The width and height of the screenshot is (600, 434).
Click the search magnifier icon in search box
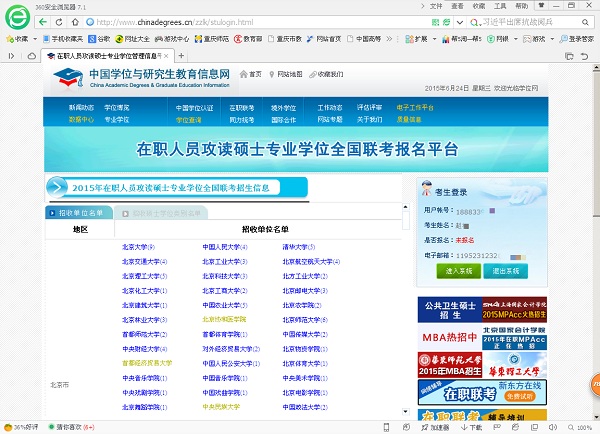click(585, 22)
